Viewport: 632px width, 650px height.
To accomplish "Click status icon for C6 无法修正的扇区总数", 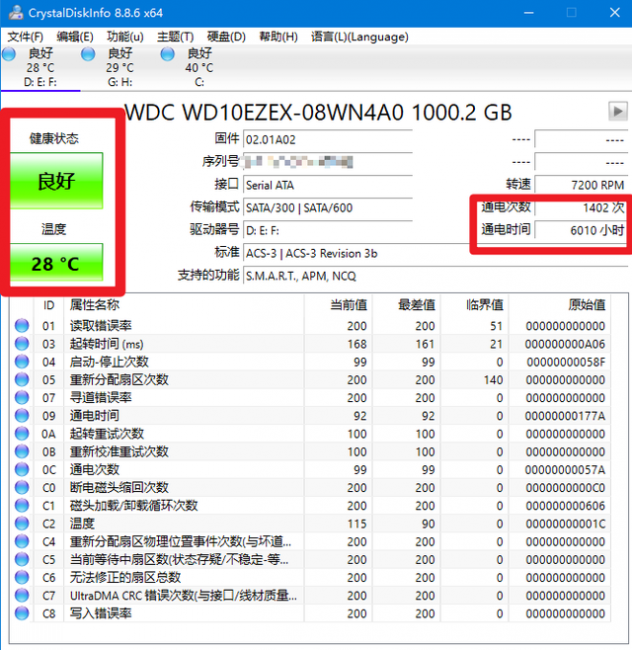I will click(x=22, y=577).
